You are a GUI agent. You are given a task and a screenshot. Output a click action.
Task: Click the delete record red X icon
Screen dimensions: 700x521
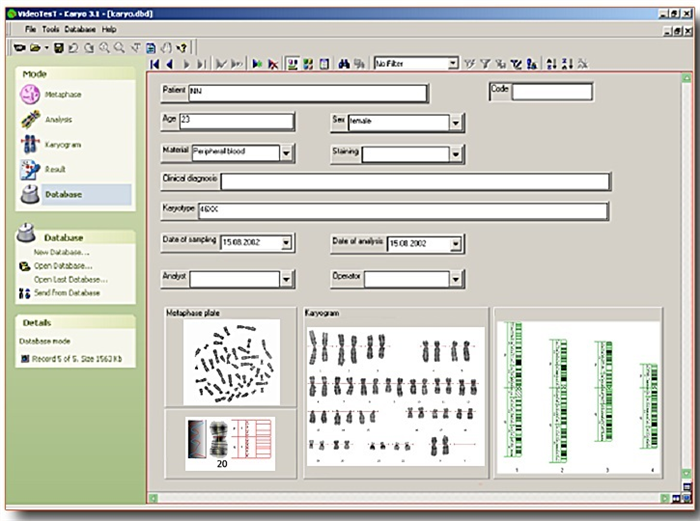click(273, 64)
